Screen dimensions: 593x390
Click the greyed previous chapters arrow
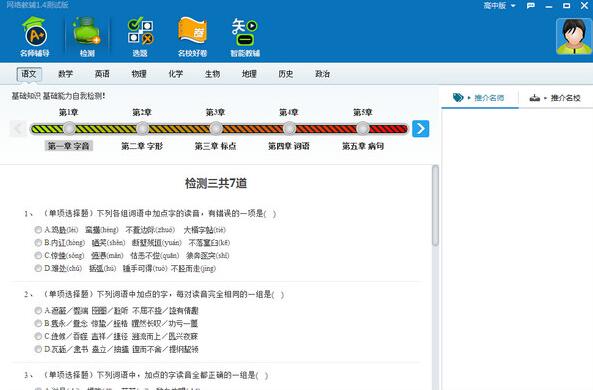pos(18,129)
